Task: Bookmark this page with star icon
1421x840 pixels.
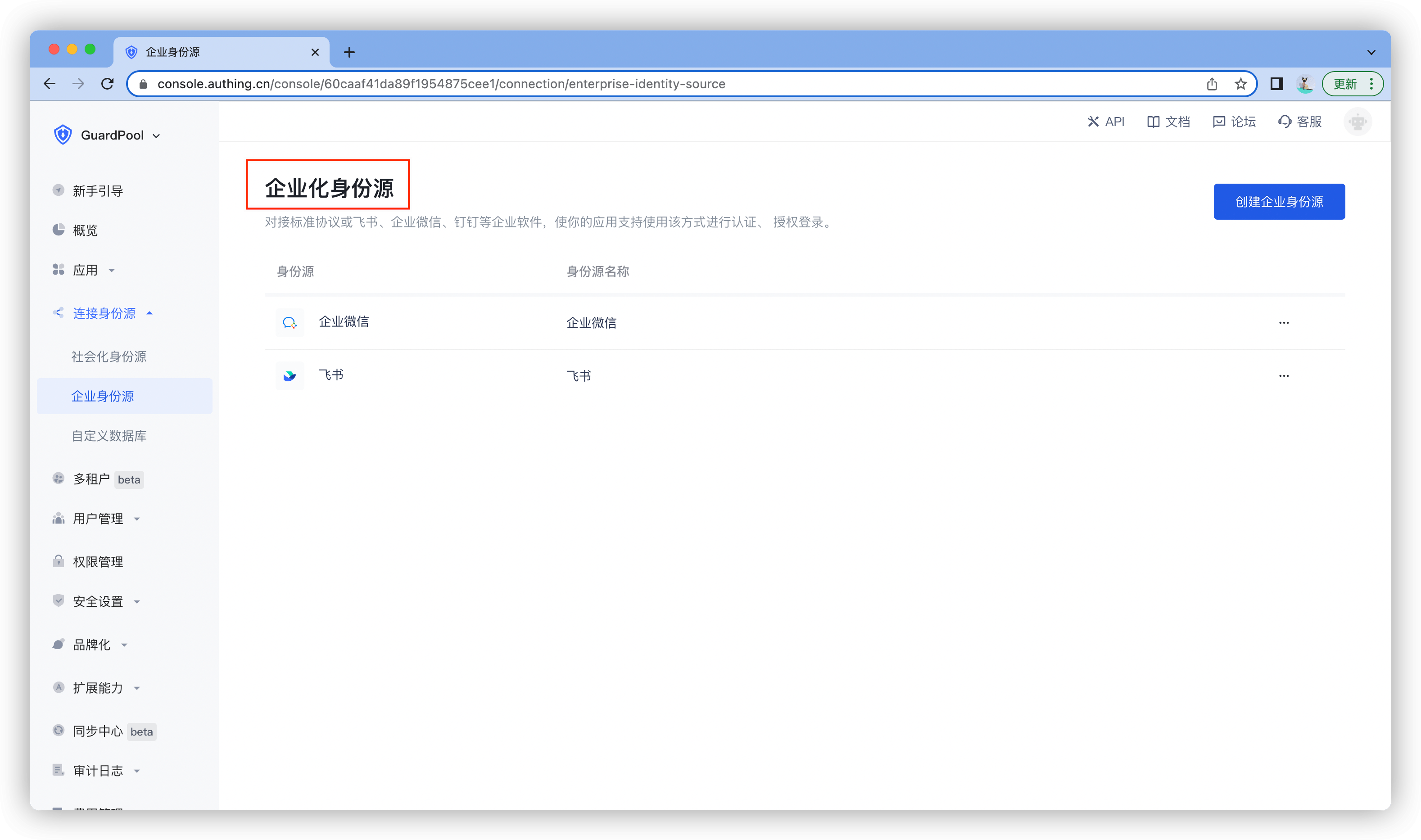Action: pos(1240,84)
